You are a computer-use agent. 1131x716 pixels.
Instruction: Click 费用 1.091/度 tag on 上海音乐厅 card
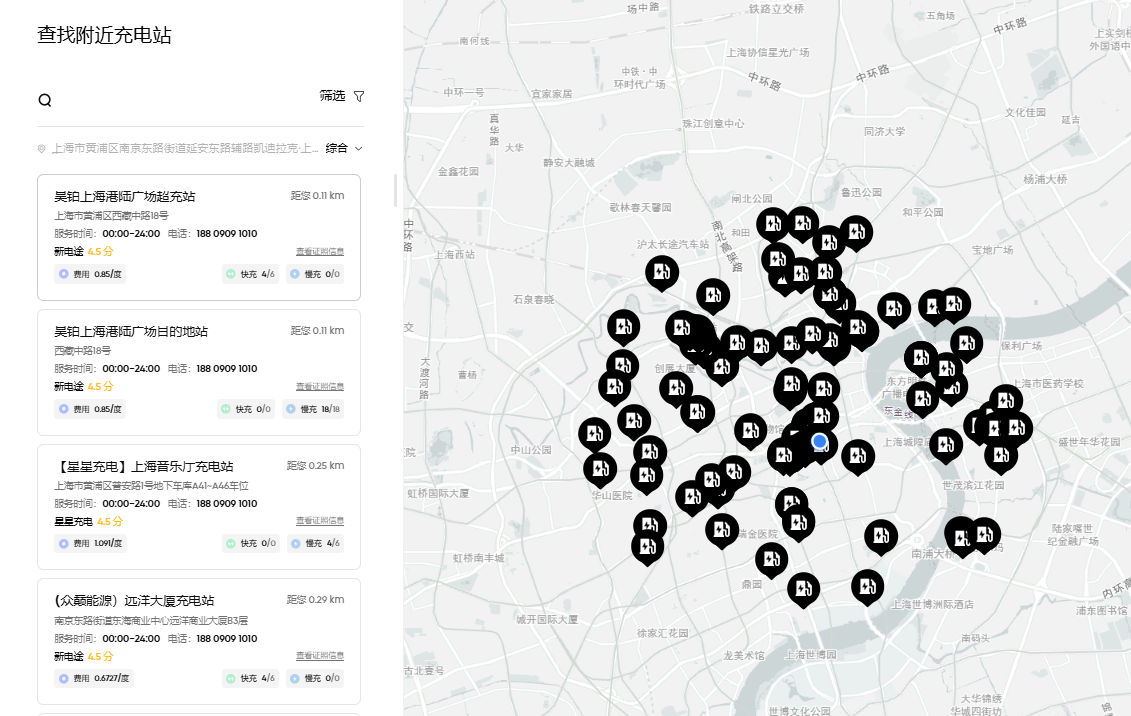(x=90, y=543)
